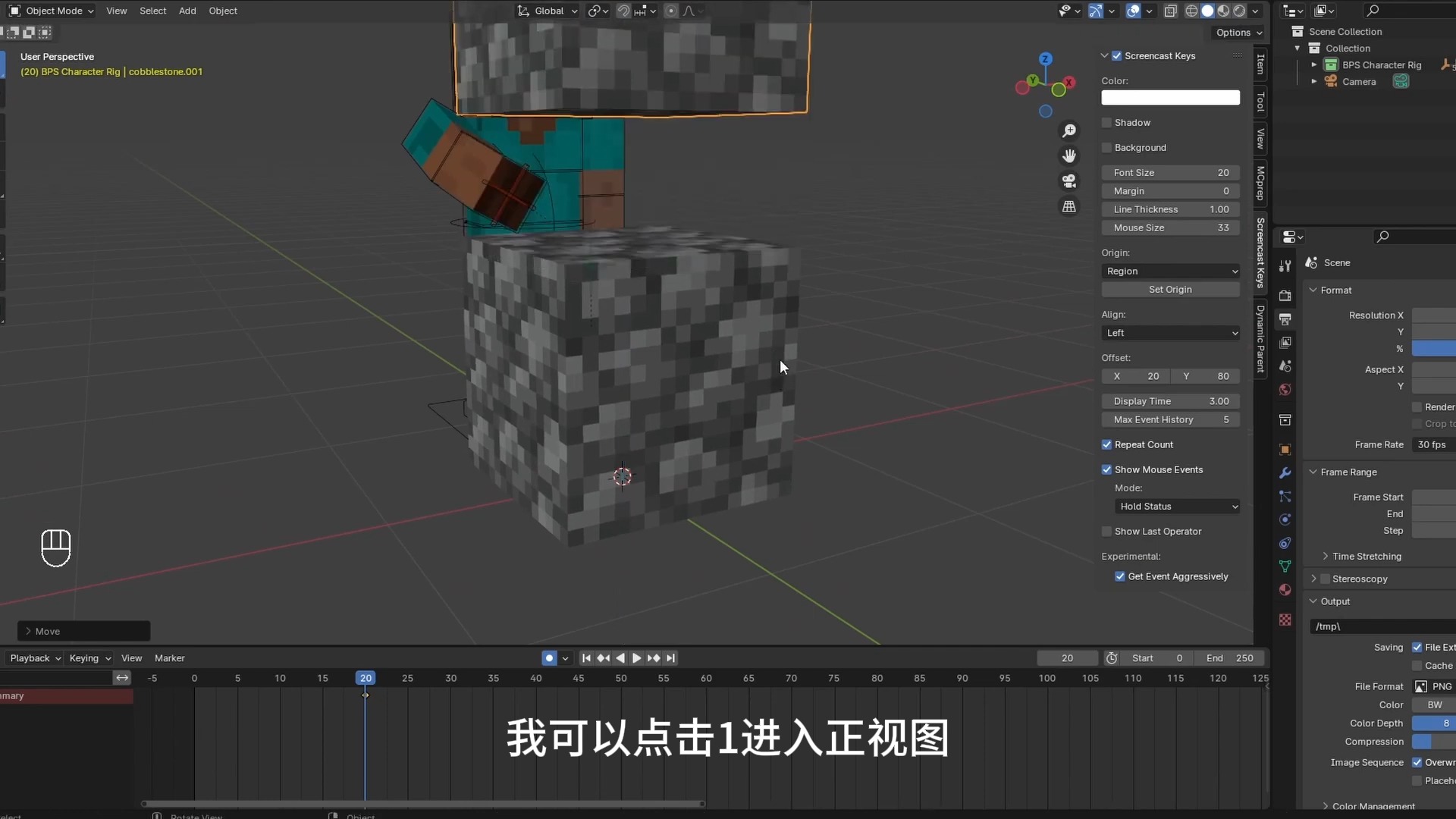Screen dimensions: 1456x819
Task: Enable the Shadow option for Screencast Keys
Action: [1107, 122]
